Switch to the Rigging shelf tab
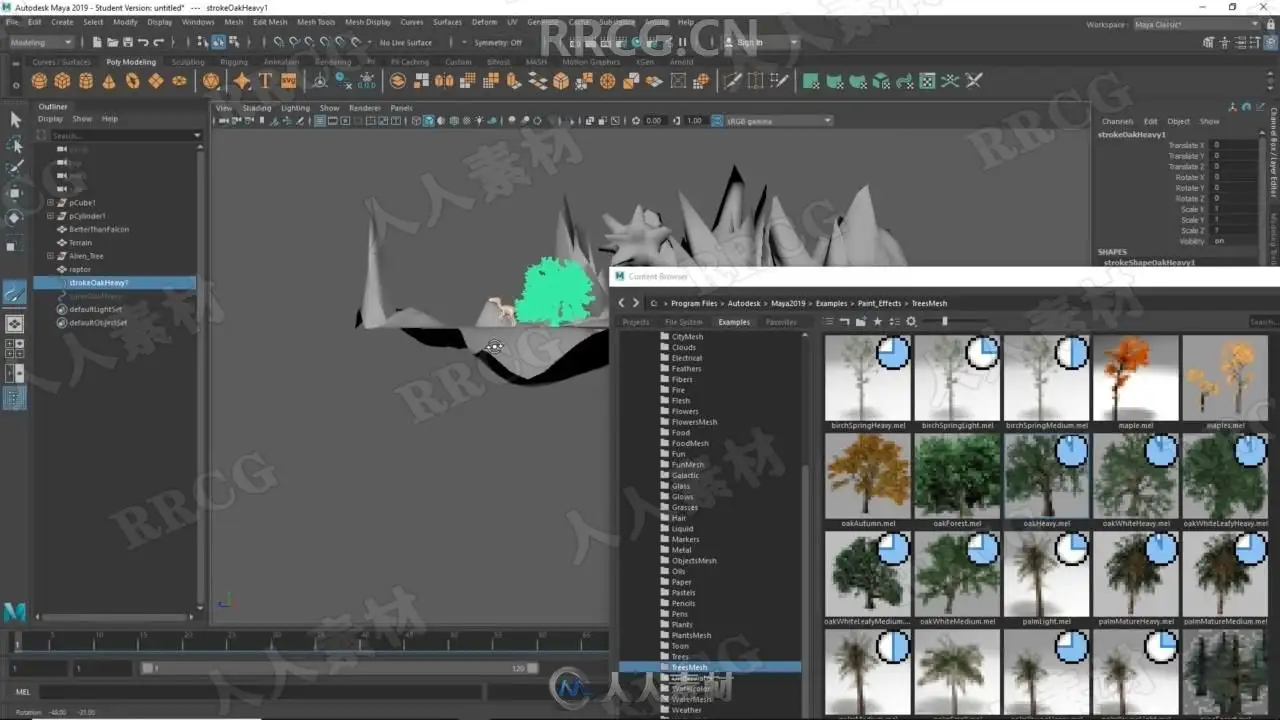This screenshot has height=720, width=1280. coord(234,62)
